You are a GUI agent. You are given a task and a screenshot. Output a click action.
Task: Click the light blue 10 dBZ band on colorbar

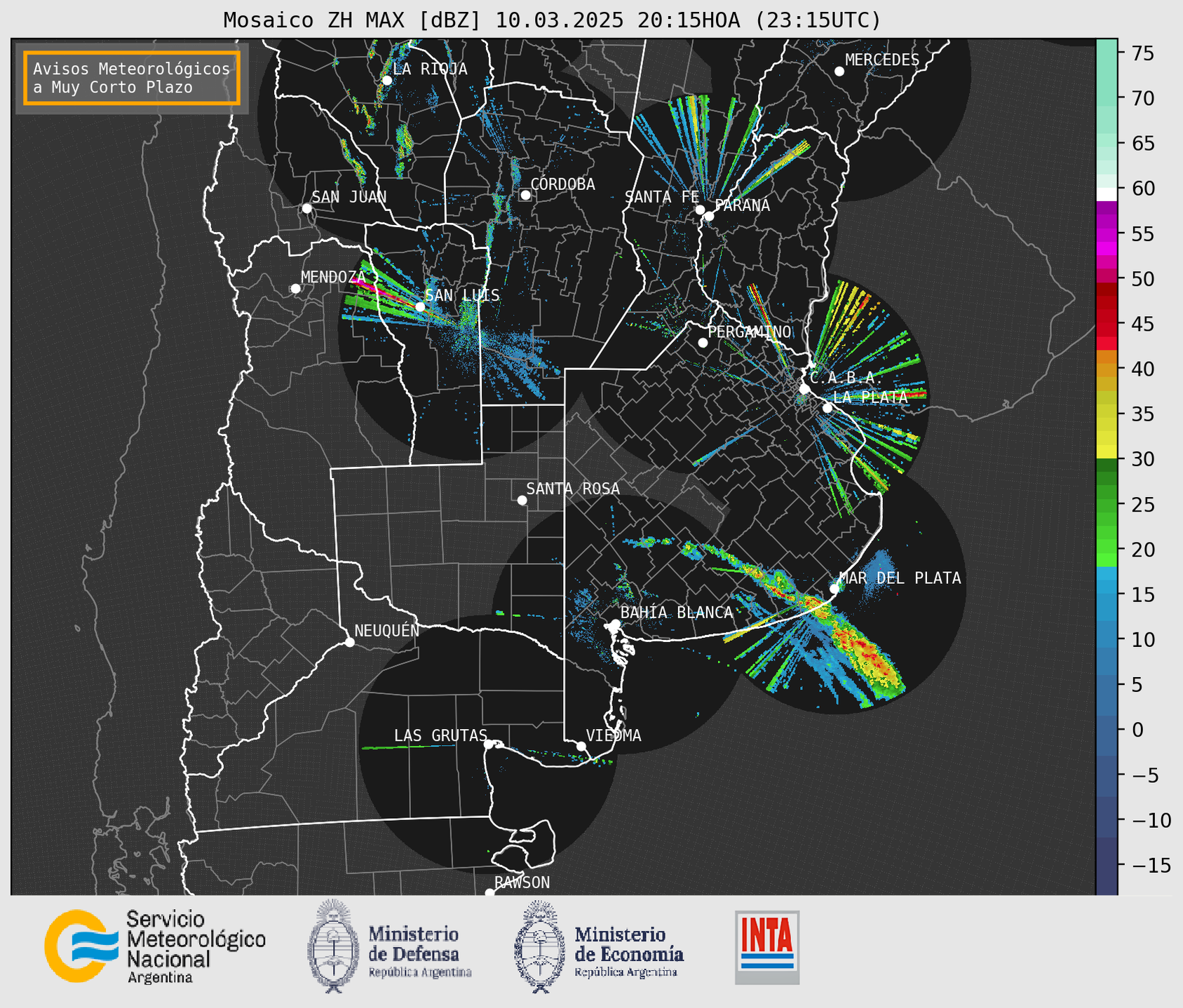(1106, 639)
